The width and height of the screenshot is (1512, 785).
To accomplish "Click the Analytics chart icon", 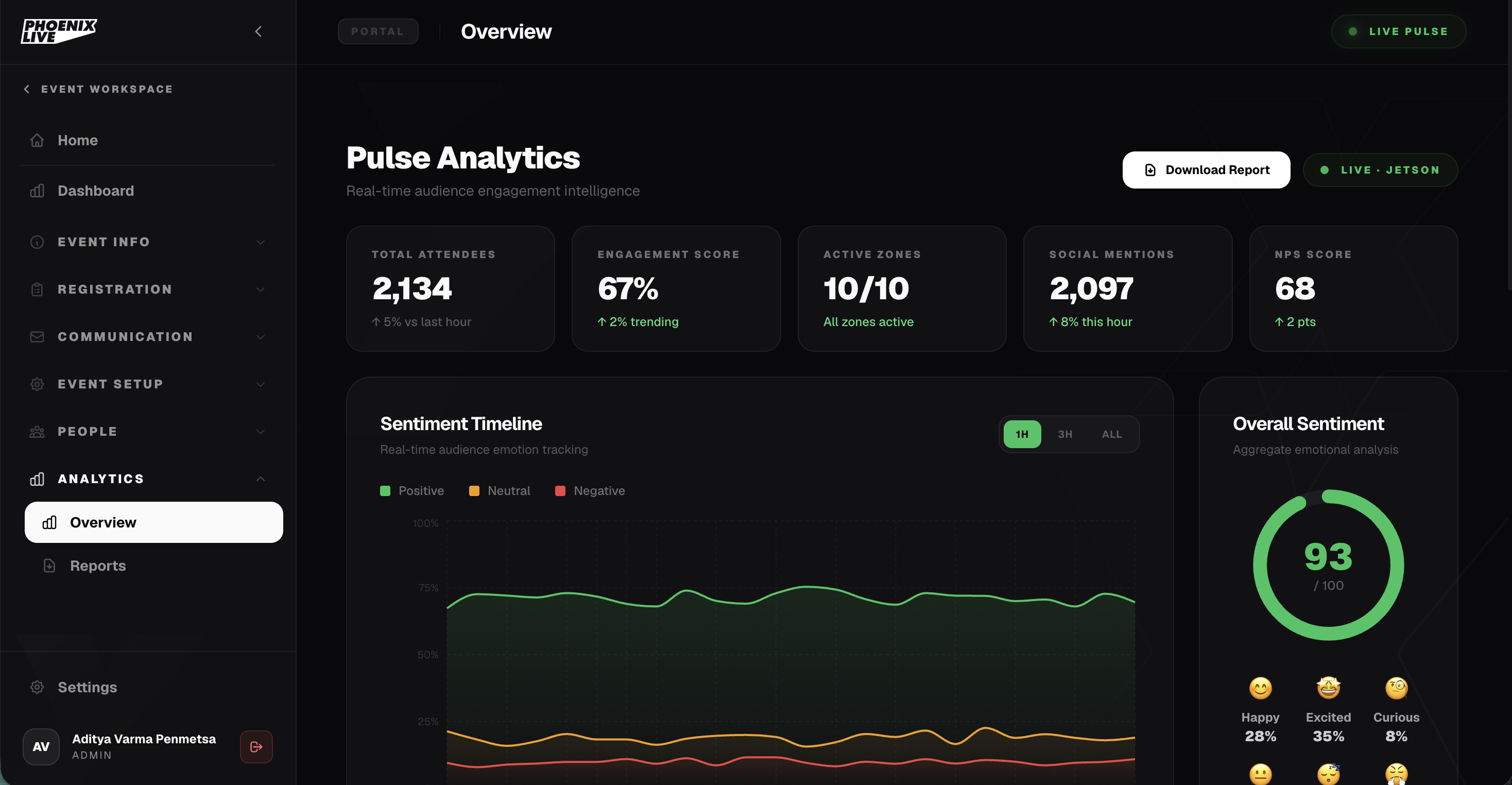I will [x=37, y=479].
